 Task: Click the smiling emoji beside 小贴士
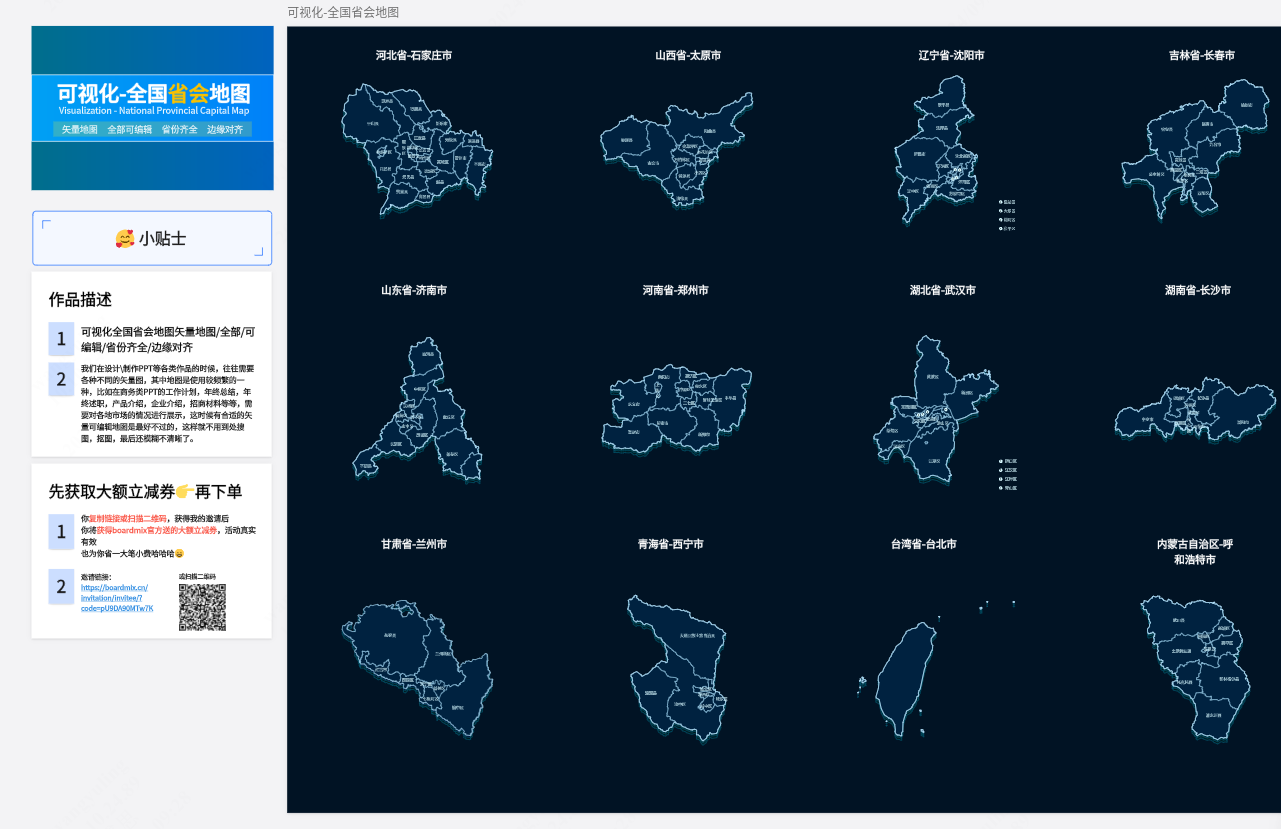click(x=125, y=238)
